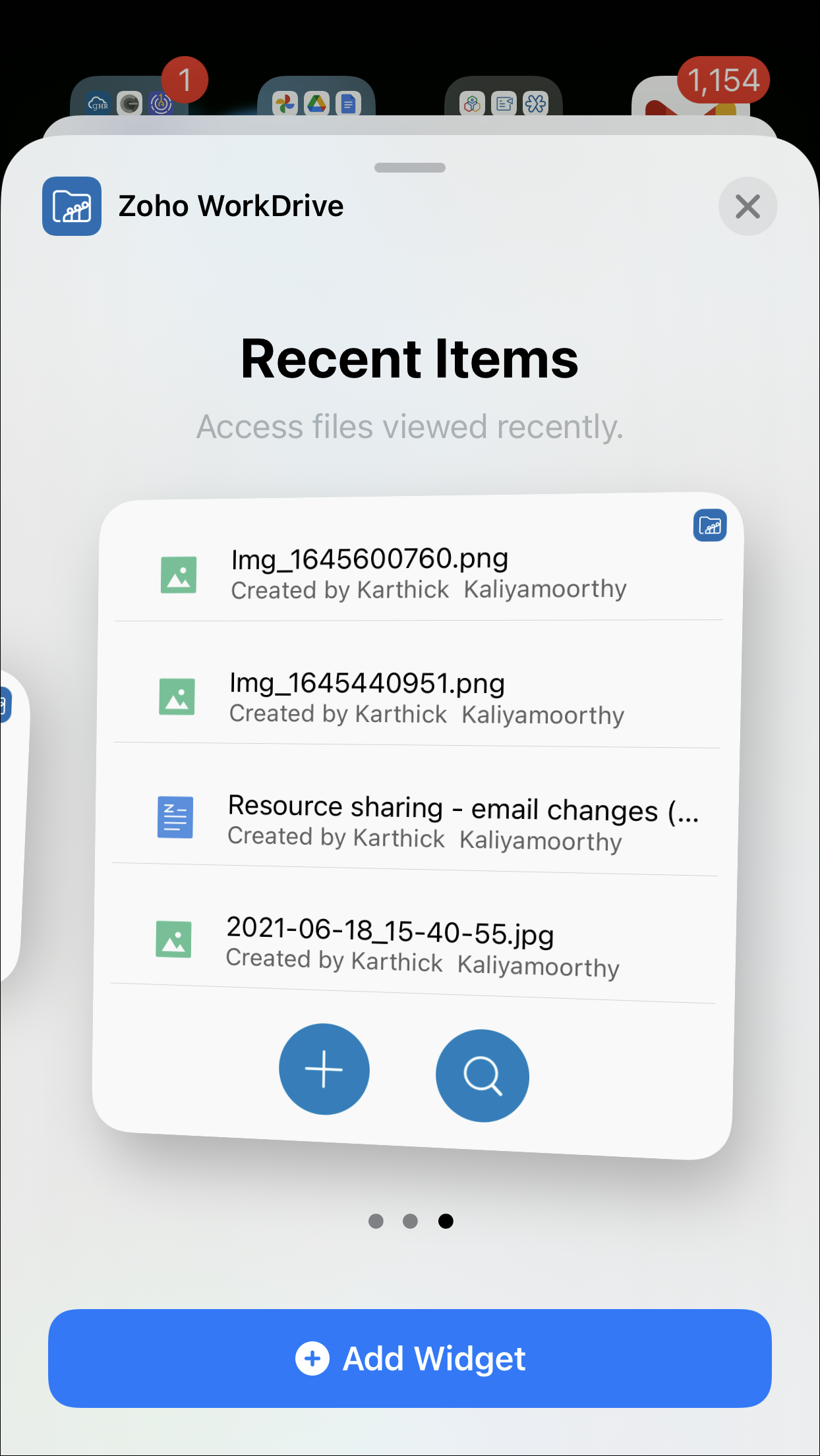Viewport: 820px width, 1456px height.
Task: Open home screen folder with Google Drive
Action: 316,96
